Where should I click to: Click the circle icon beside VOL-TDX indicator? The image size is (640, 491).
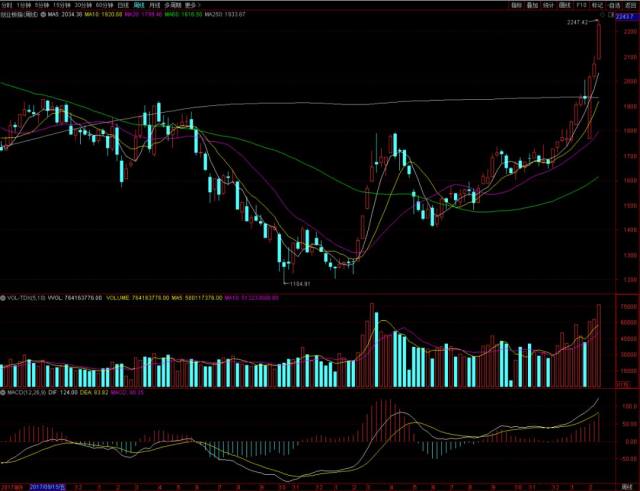[x=3, y=297]
